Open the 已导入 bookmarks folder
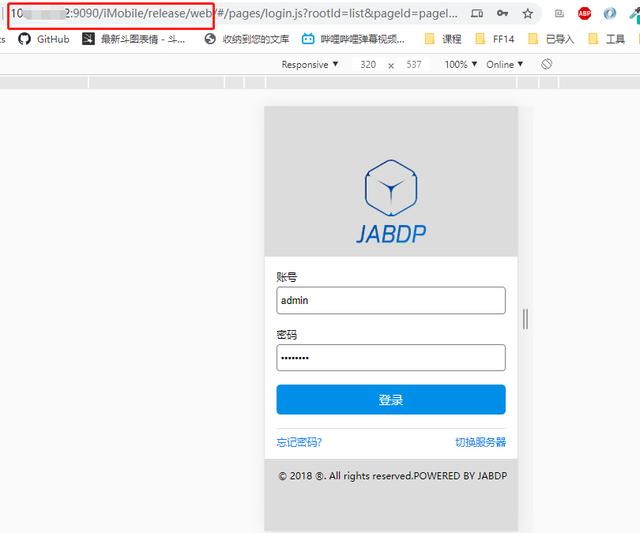 tap(551, 39)
